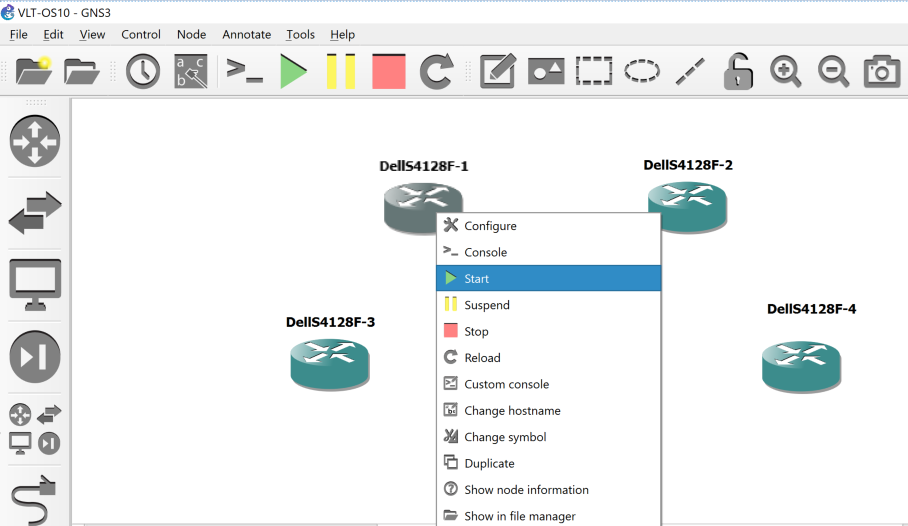Choose Custom console from the context menu
Viewport: 908px width, 526px height.
pos(548,384)
